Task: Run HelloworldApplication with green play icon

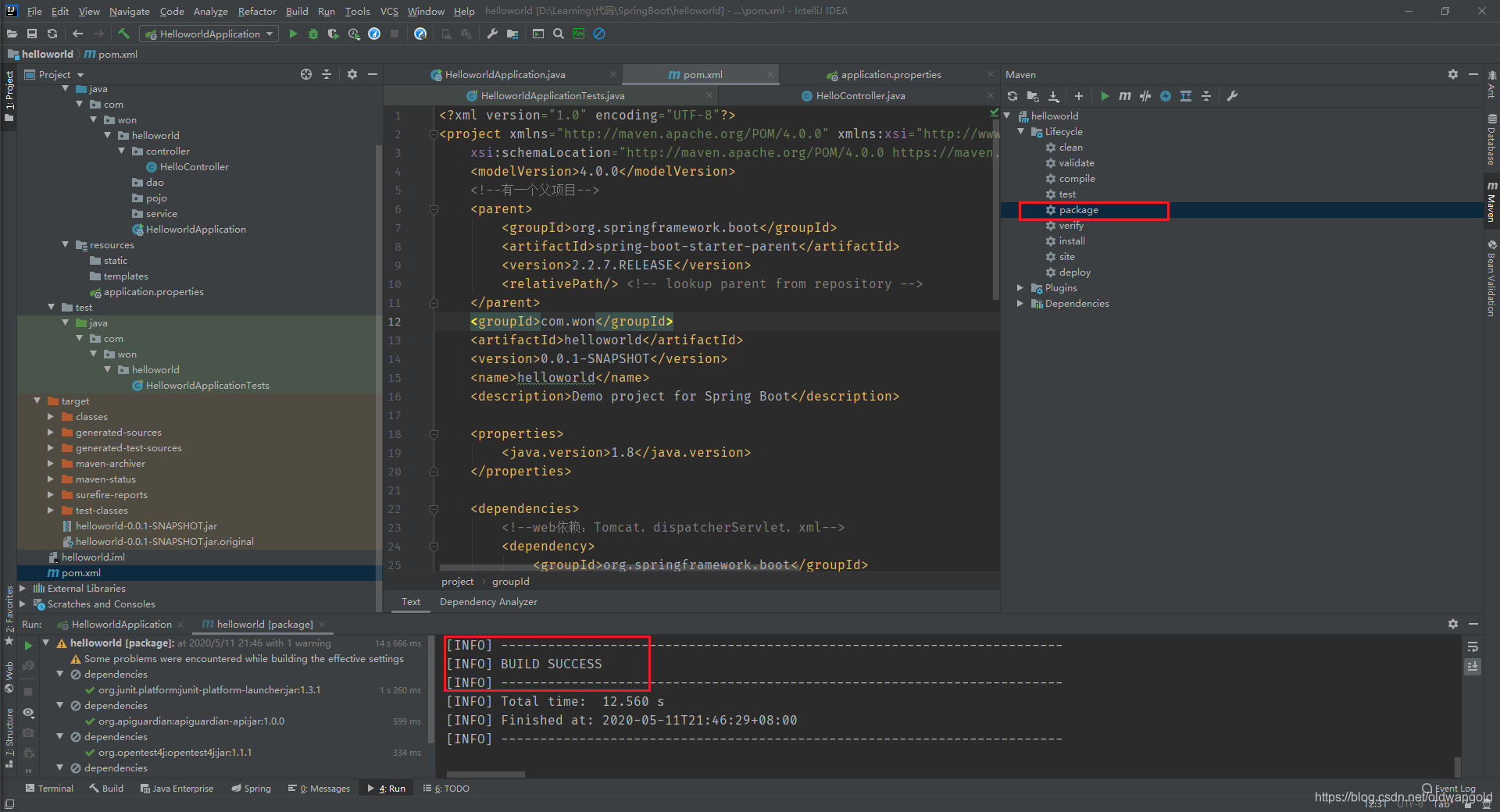Action: click(293, 34)
